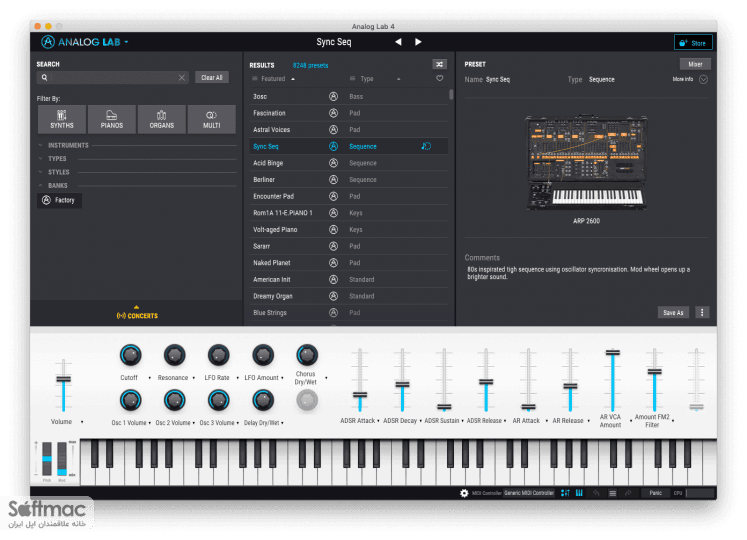
Task: Select the Acid Binge preset
Action: pyautogui.click(x=348, y=163)
